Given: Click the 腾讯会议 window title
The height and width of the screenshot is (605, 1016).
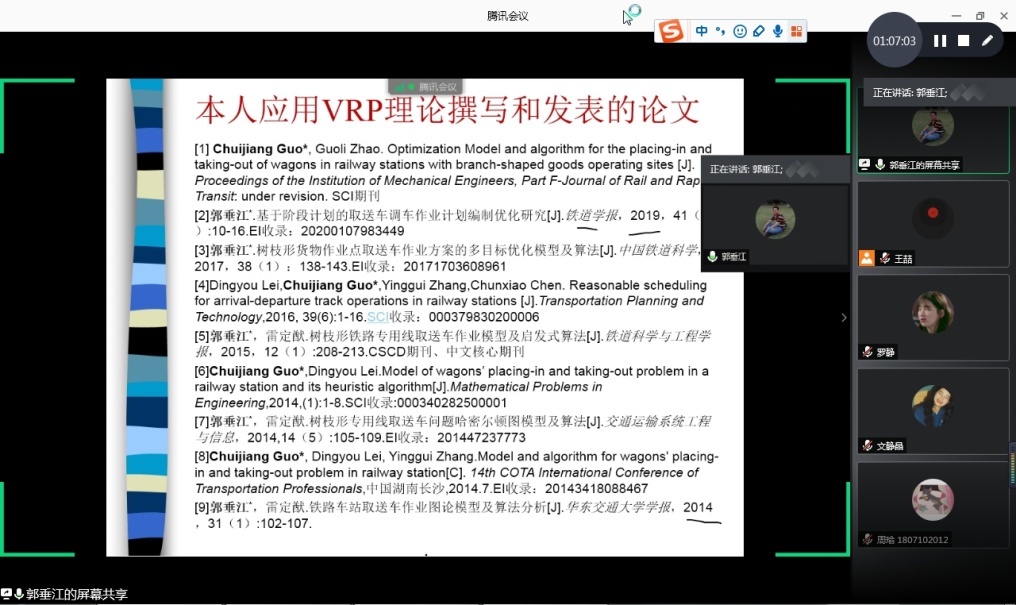Looking at the screenshot, I should point(508,16).
